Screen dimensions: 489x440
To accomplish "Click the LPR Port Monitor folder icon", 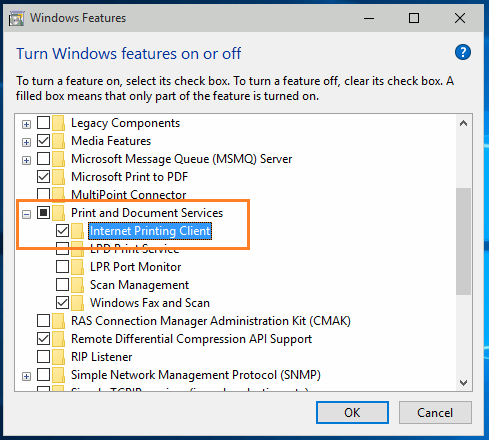I will (x=77, y=267).
